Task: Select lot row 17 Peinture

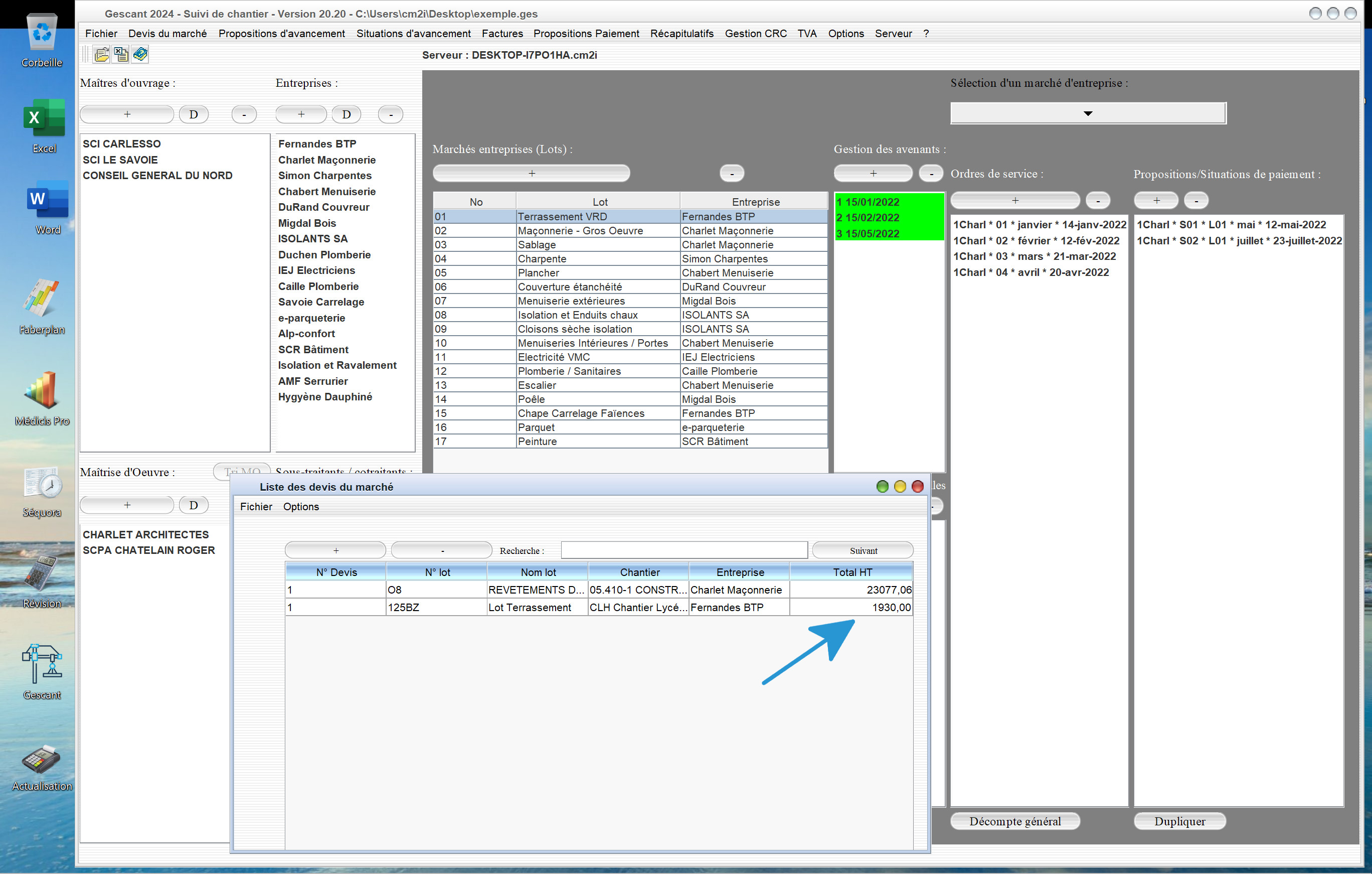Action: (630, 442)
